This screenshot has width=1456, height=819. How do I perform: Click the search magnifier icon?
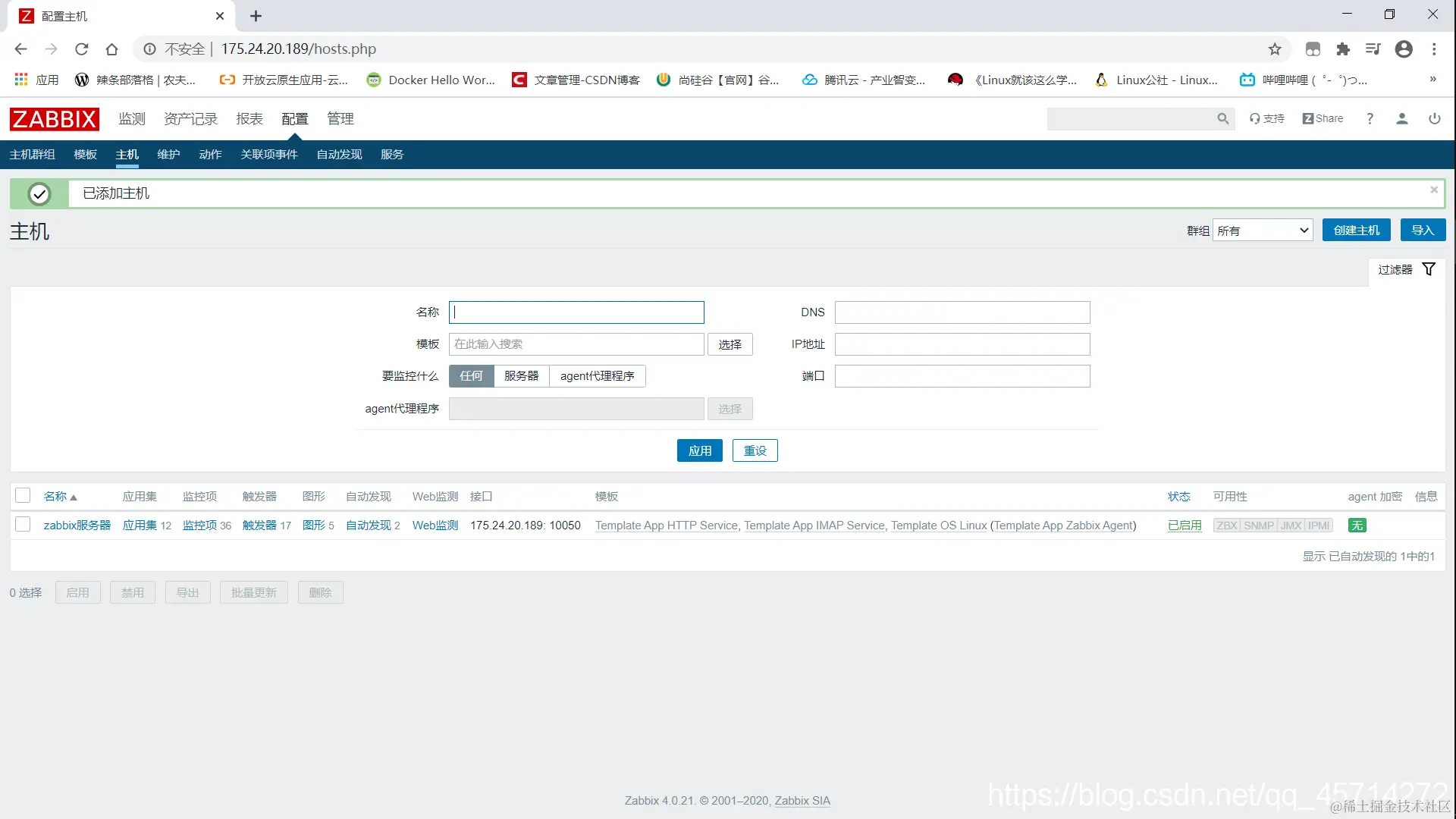coord(1222,119)
